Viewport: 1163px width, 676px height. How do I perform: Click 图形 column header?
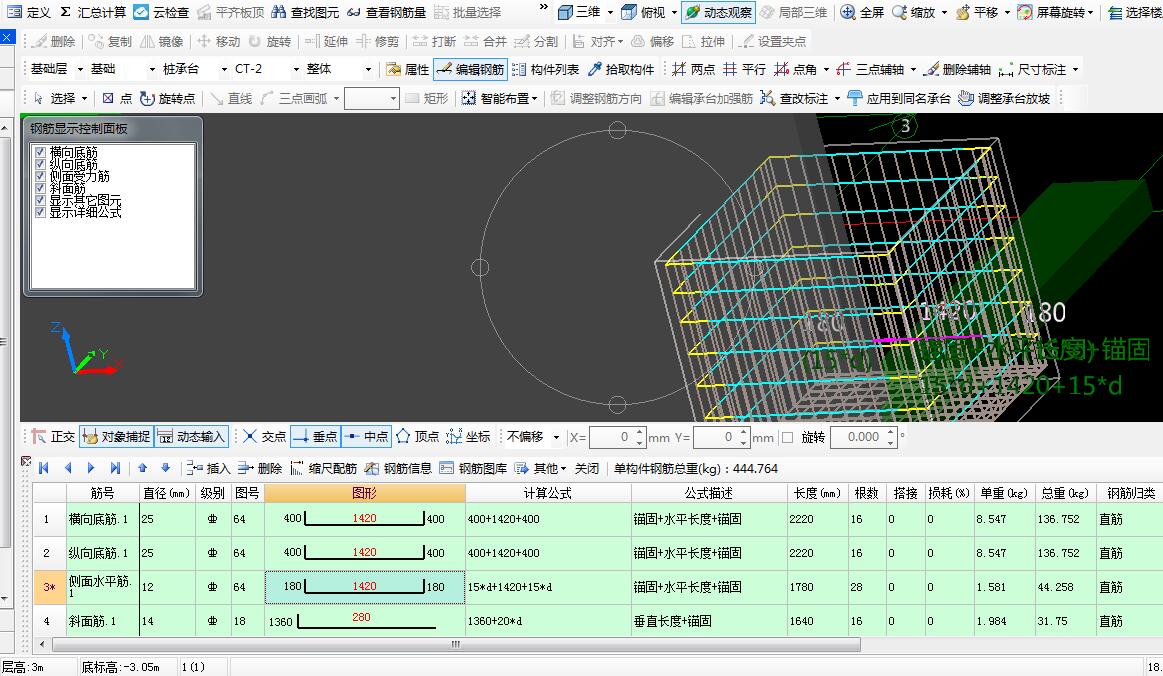coord(364,493)
